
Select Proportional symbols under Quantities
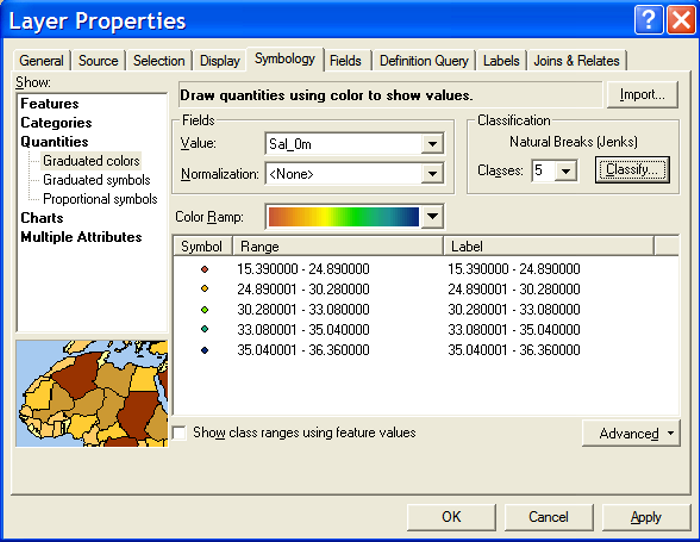[x=100, y=199]
